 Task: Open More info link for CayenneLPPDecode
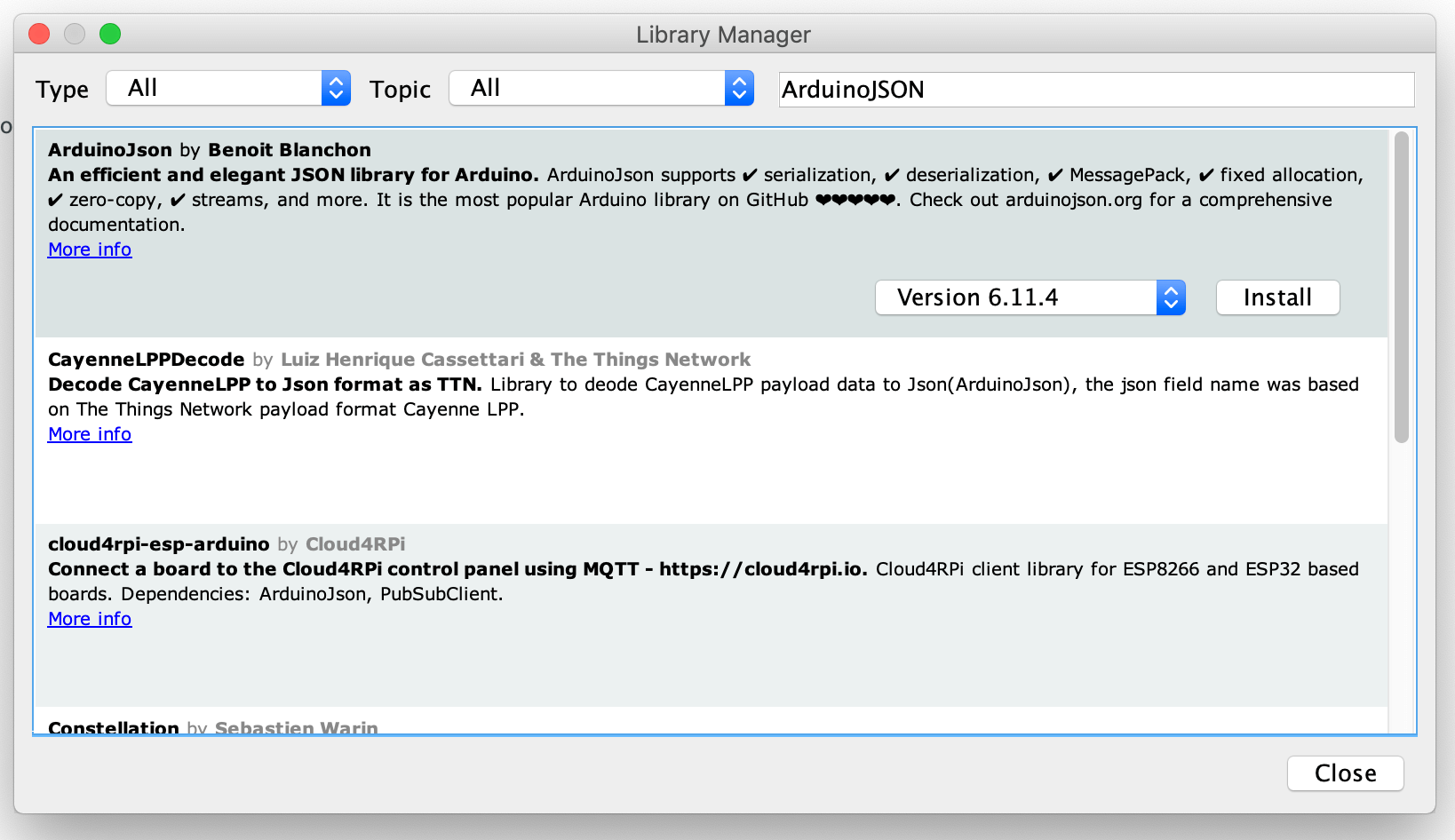pyautogui.click(x=90, y=434)
